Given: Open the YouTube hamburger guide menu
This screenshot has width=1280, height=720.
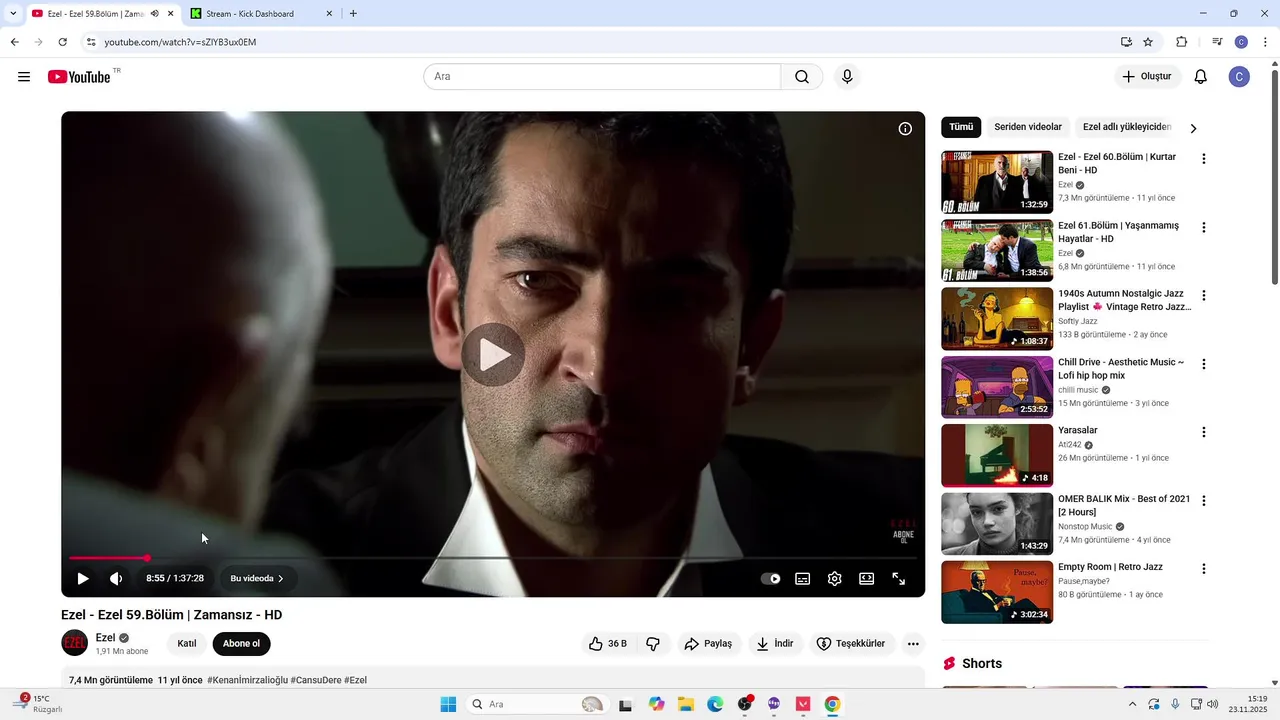Looking at the screenshot, I should click(24, 77).
